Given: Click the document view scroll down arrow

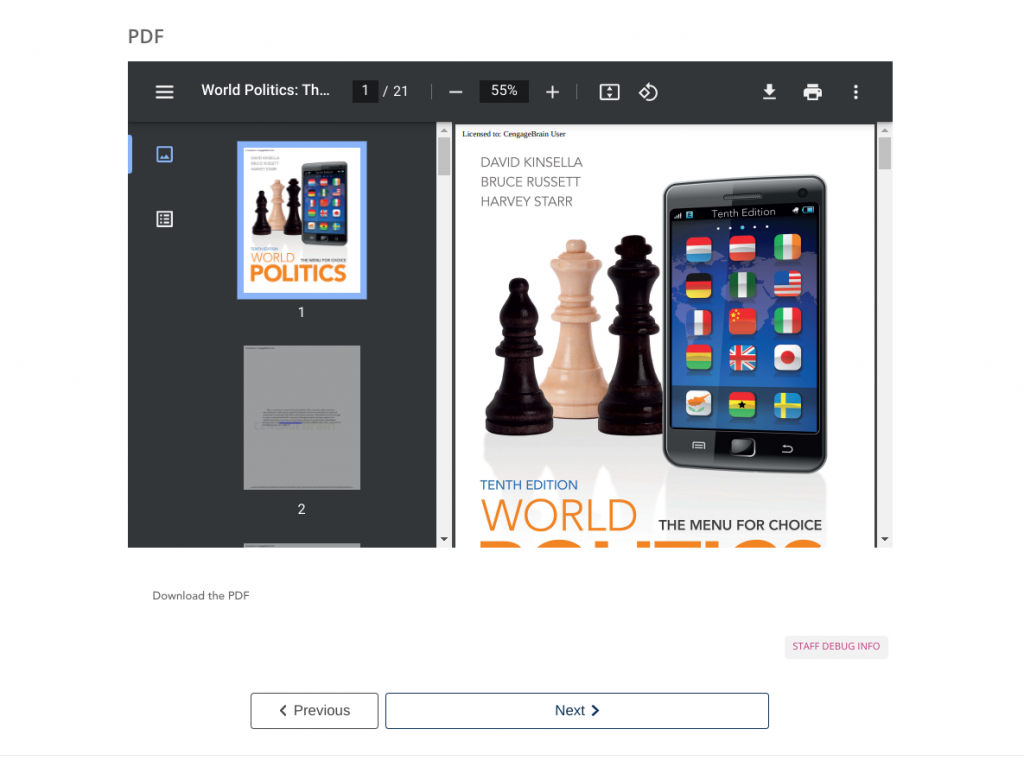Looking at the screenshot, I should 885,540.
